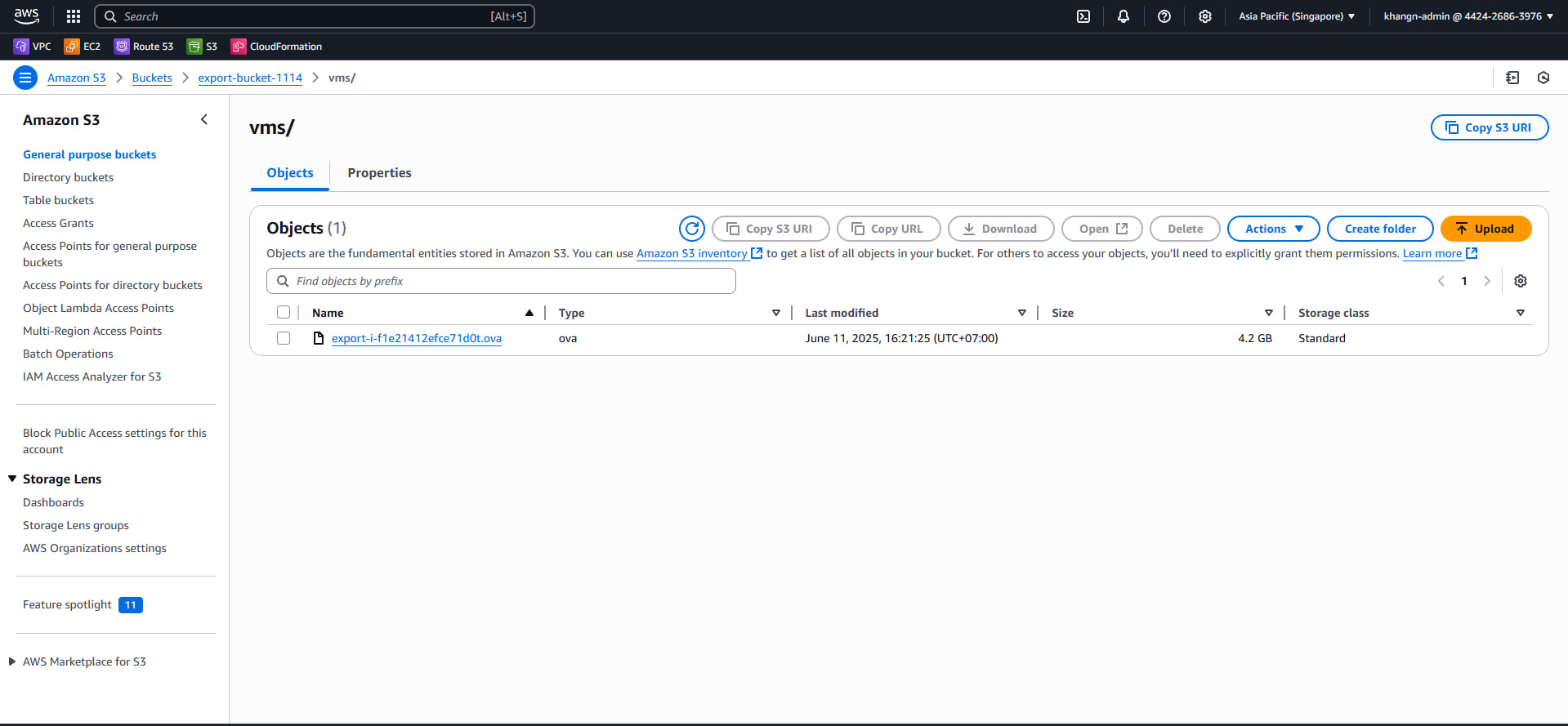Collapse the Storage Lens section
1568x726 pixels.
pos(12,479)
